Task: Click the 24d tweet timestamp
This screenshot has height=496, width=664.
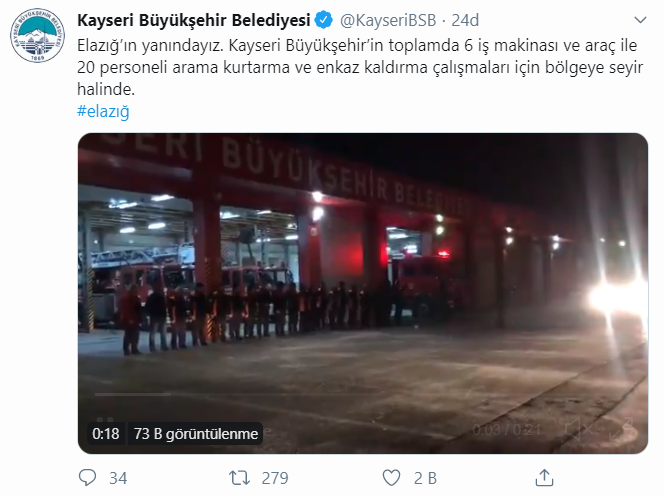Action: (x=465, y=20)
